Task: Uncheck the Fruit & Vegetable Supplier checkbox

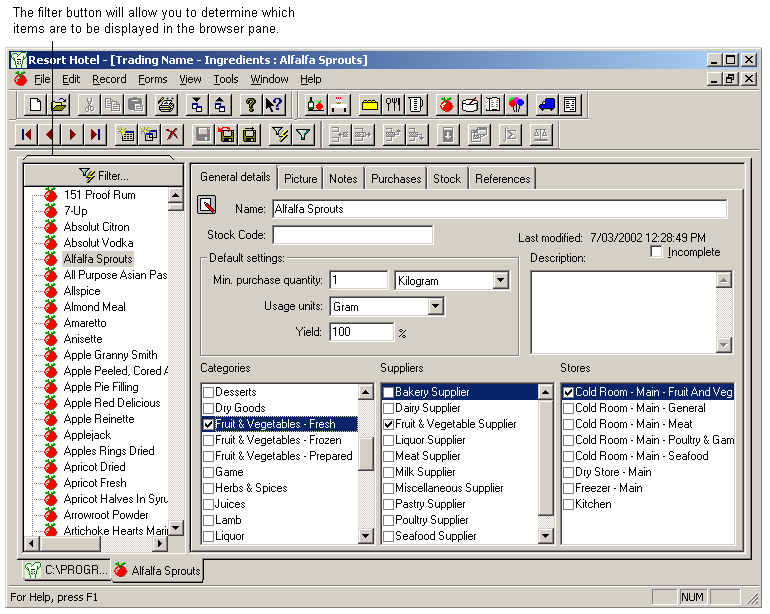Action: (388, 424)
